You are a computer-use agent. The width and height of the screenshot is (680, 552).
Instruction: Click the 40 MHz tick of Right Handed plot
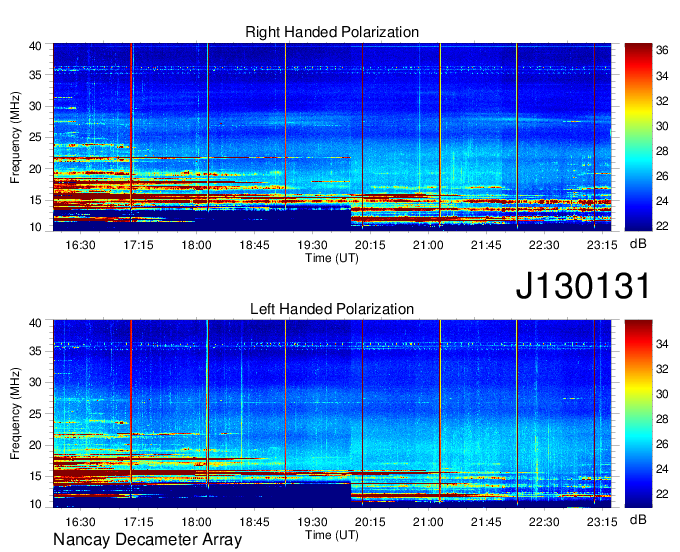click(x=35, y=46)
